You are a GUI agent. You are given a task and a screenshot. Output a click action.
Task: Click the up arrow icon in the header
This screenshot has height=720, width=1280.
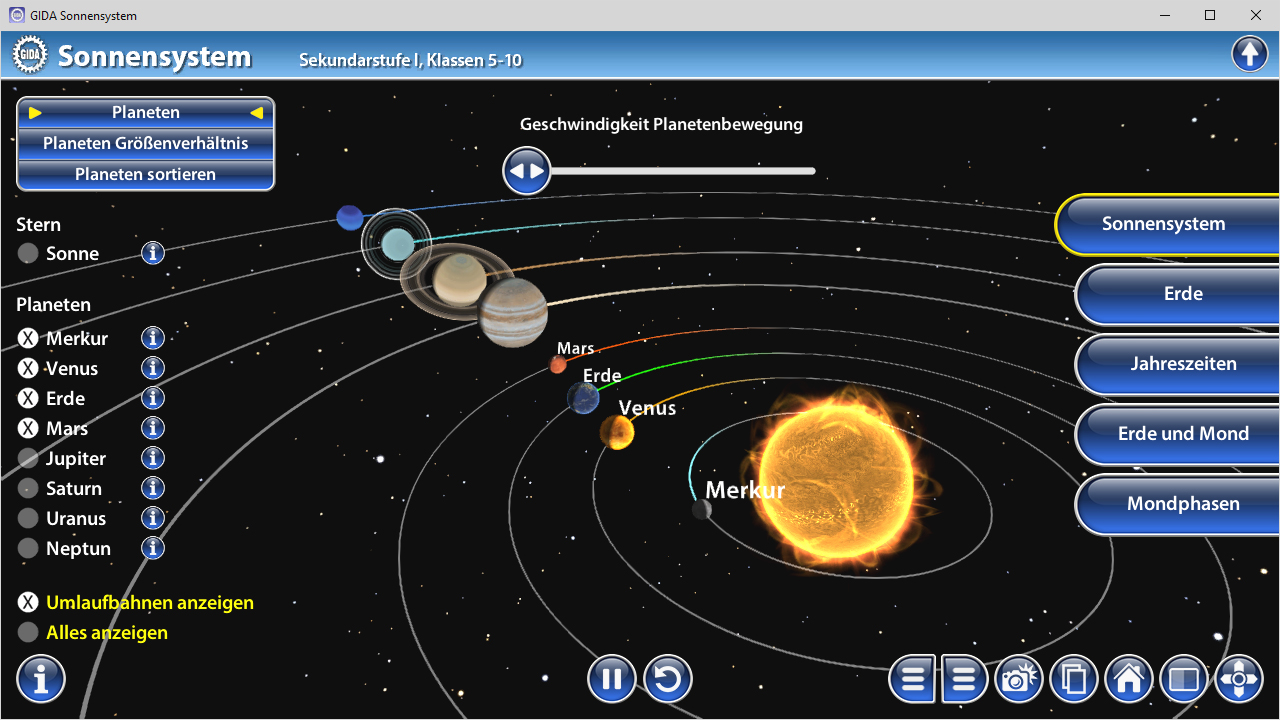[1249, 54]
